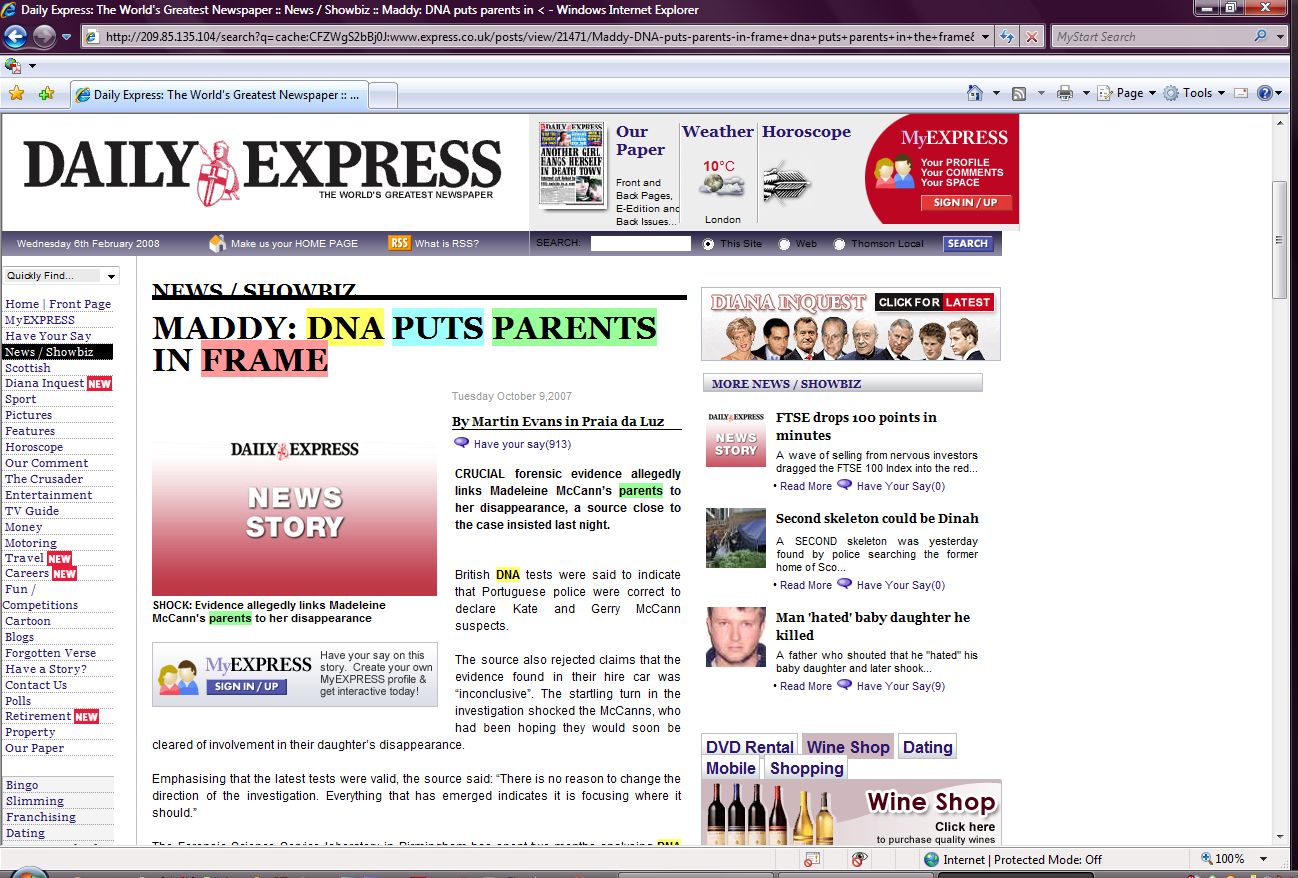
Task: Open the 'Quickly Find...' dropdown
Action: tap(61, 276)
